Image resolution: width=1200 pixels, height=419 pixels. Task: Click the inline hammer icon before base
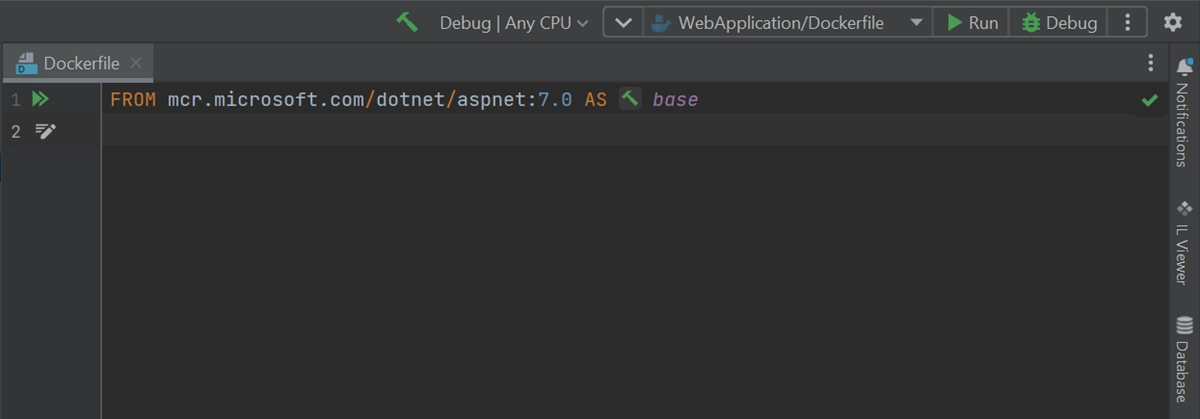point(630,99)
